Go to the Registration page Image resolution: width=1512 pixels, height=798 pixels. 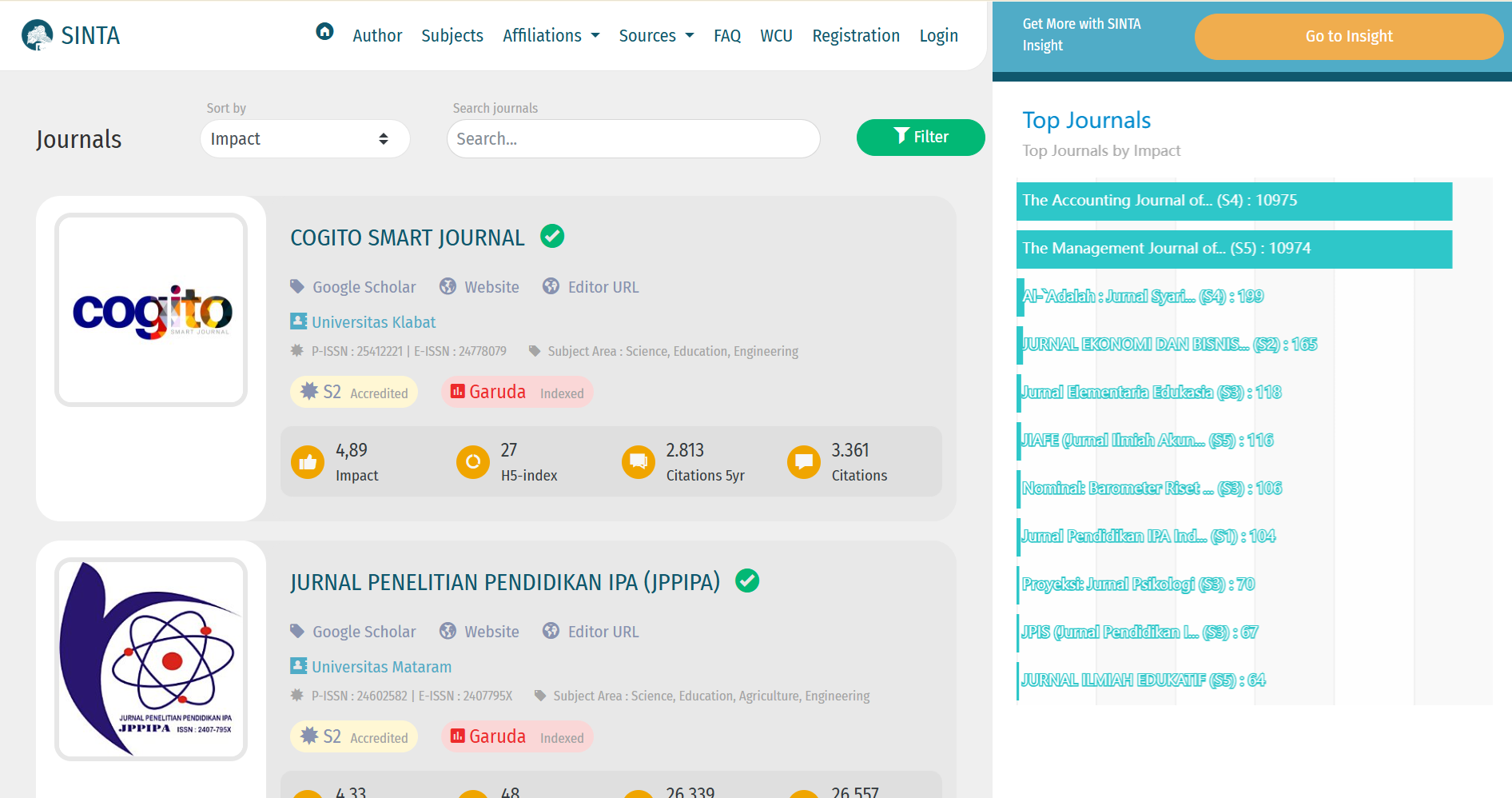pos(856,36)
